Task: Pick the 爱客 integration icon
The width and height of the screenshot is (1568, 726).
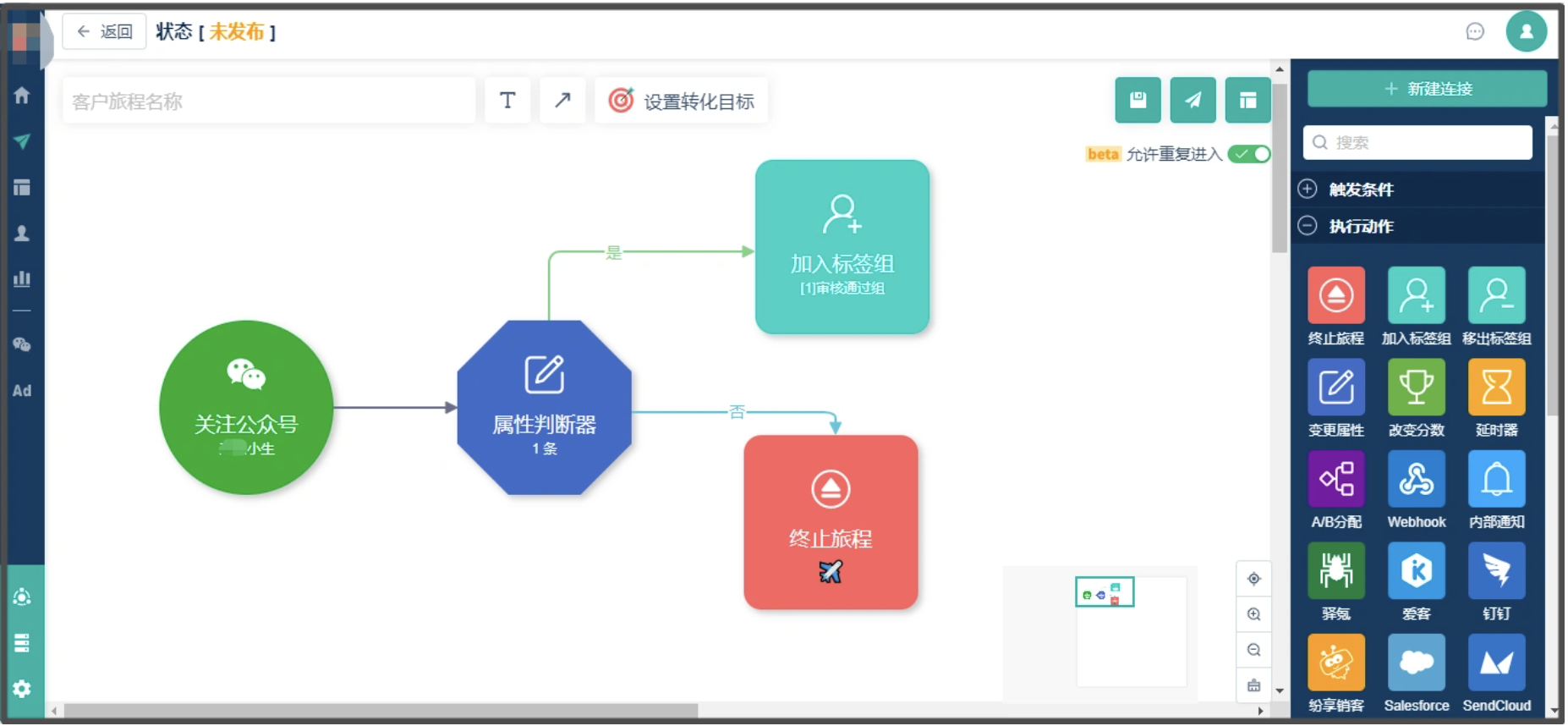Action: pos(1417,571)
